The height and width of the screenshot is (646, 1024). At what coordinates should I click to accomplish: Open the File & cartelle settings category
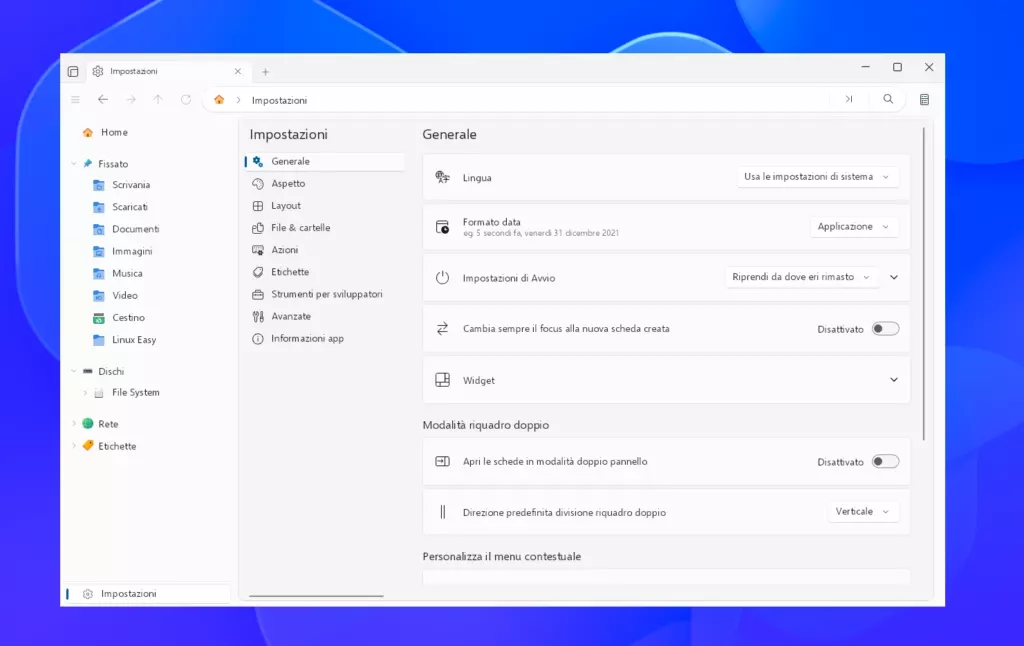tap(325, 228)
